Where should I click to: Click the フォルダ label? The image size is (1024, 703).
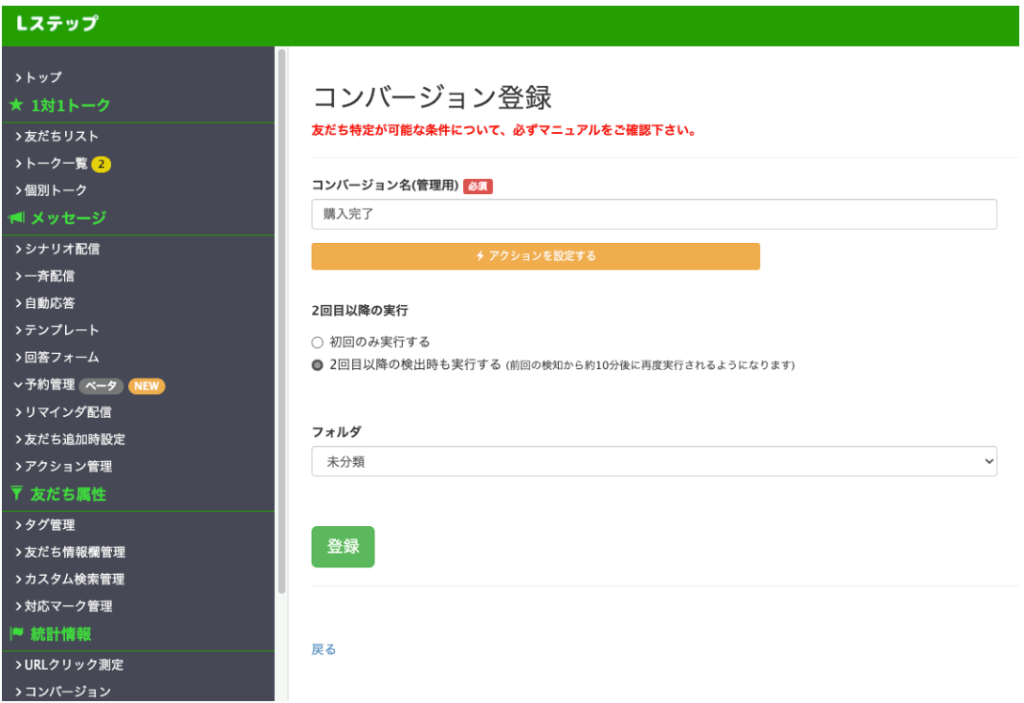tap(336, 432)
